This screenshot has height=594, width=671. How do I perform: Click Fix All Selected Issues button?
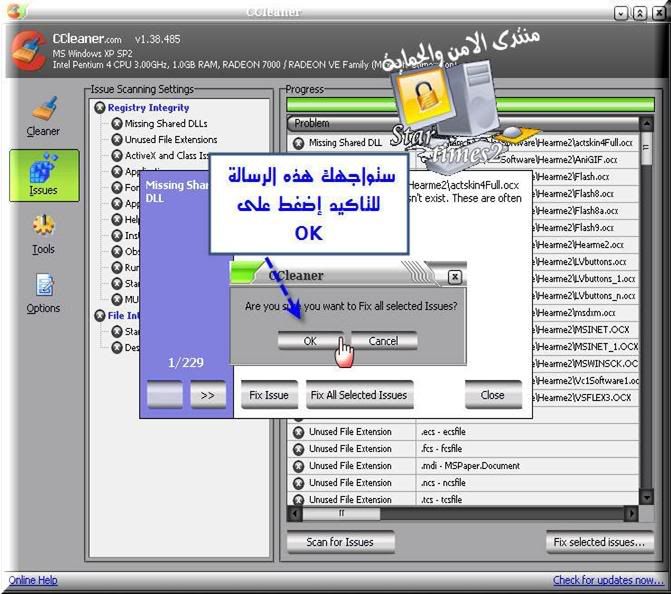(359, 395)
